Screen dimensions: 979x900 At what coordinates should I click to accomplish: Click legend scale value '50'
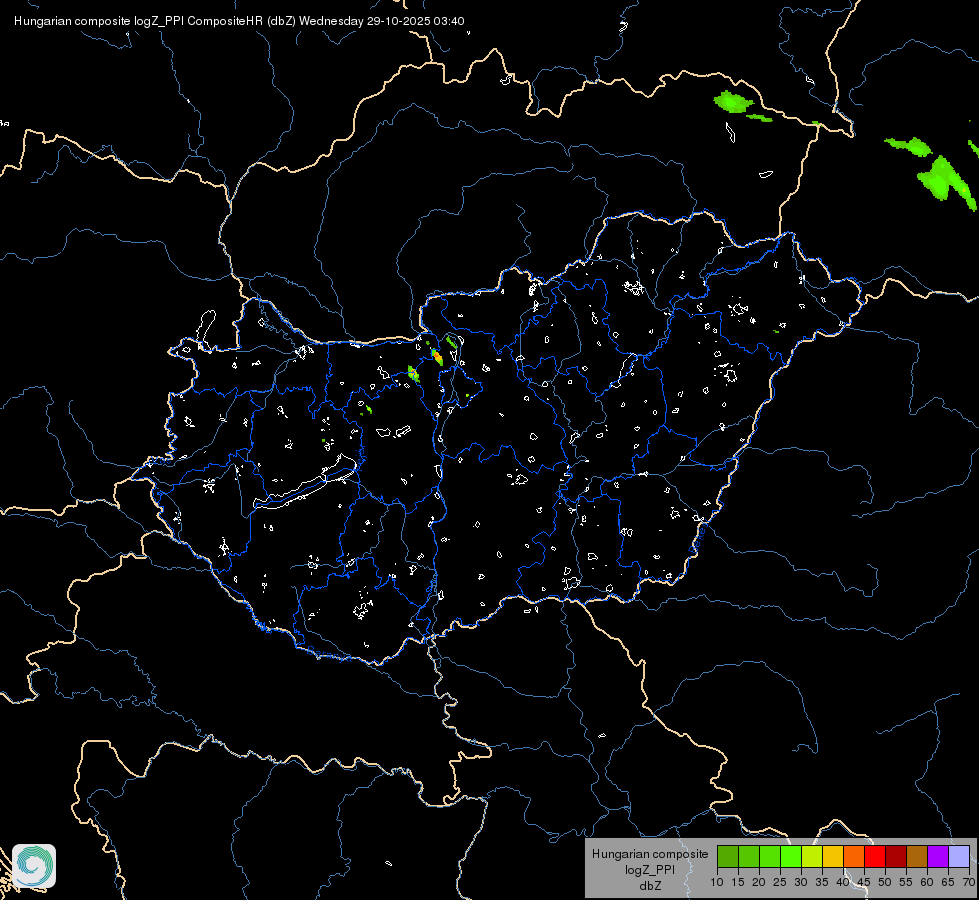tap(885, 882)
